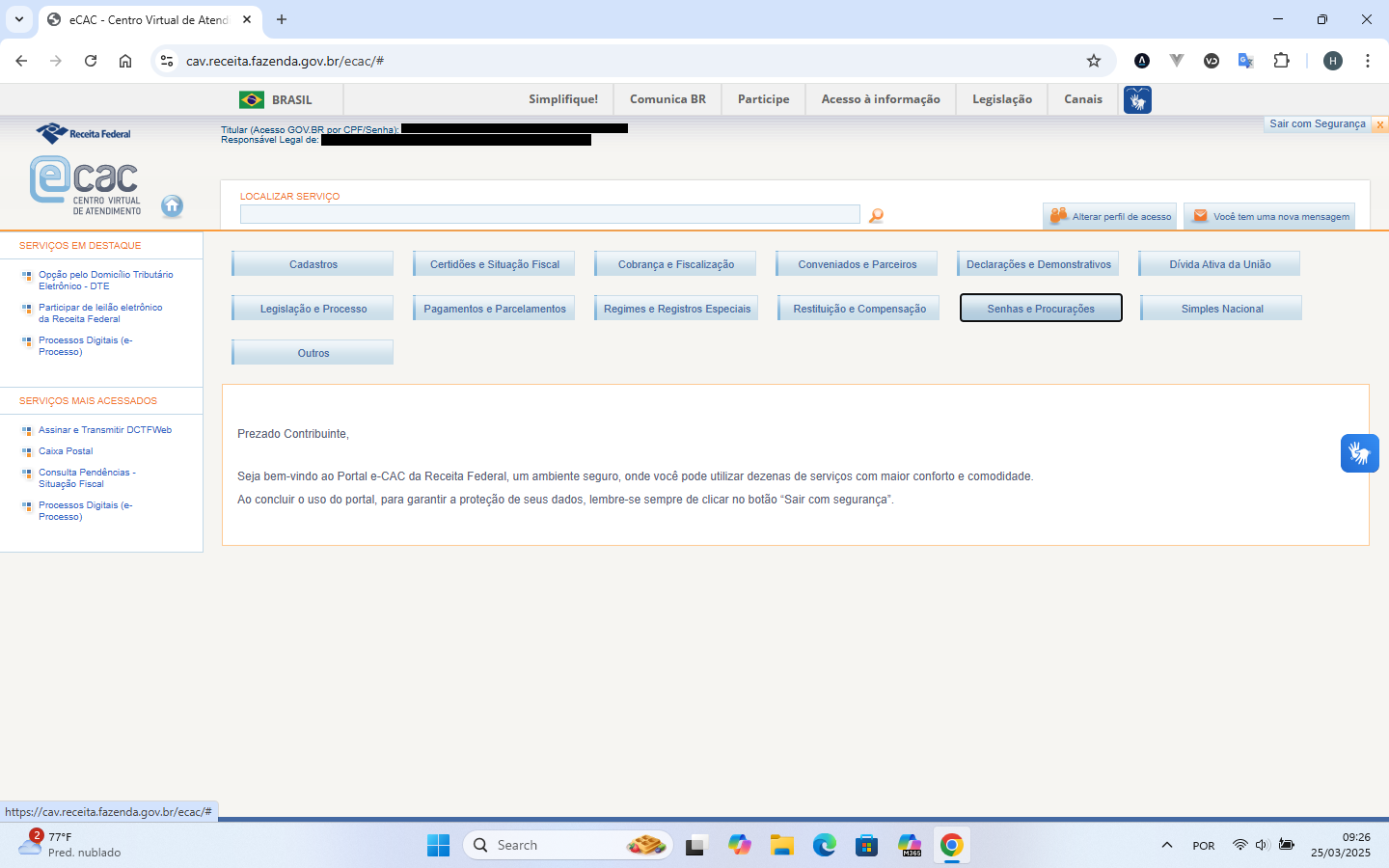Viewport: 1389px width, 868px height.
Task: Open the Legislação menu item
Action: click(1001, 99)
